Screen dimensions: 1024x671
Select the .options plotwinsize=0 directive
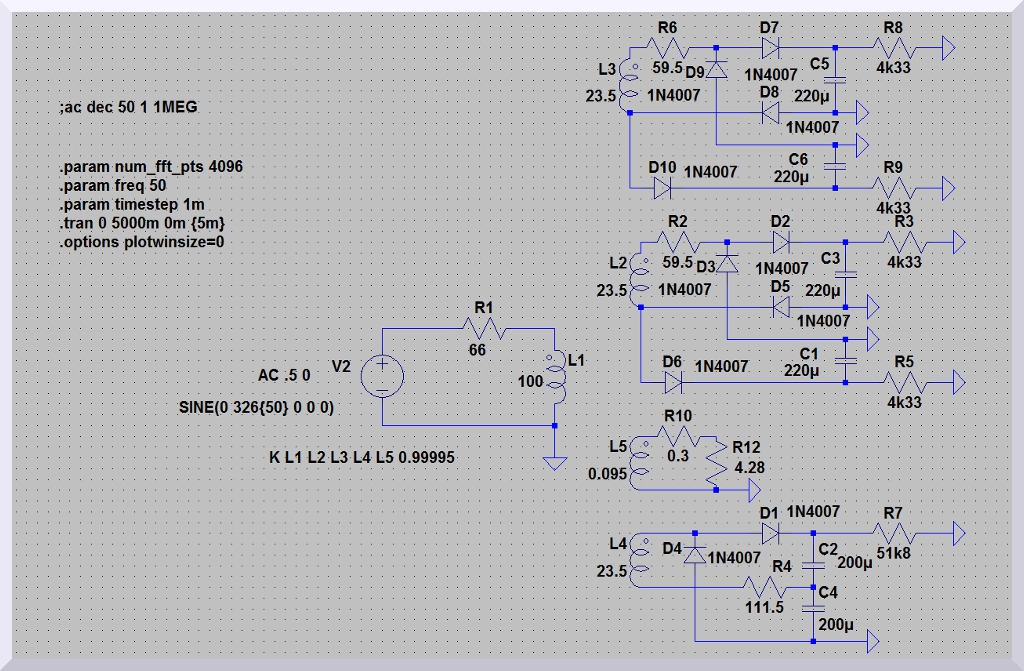tap(141, 241)
